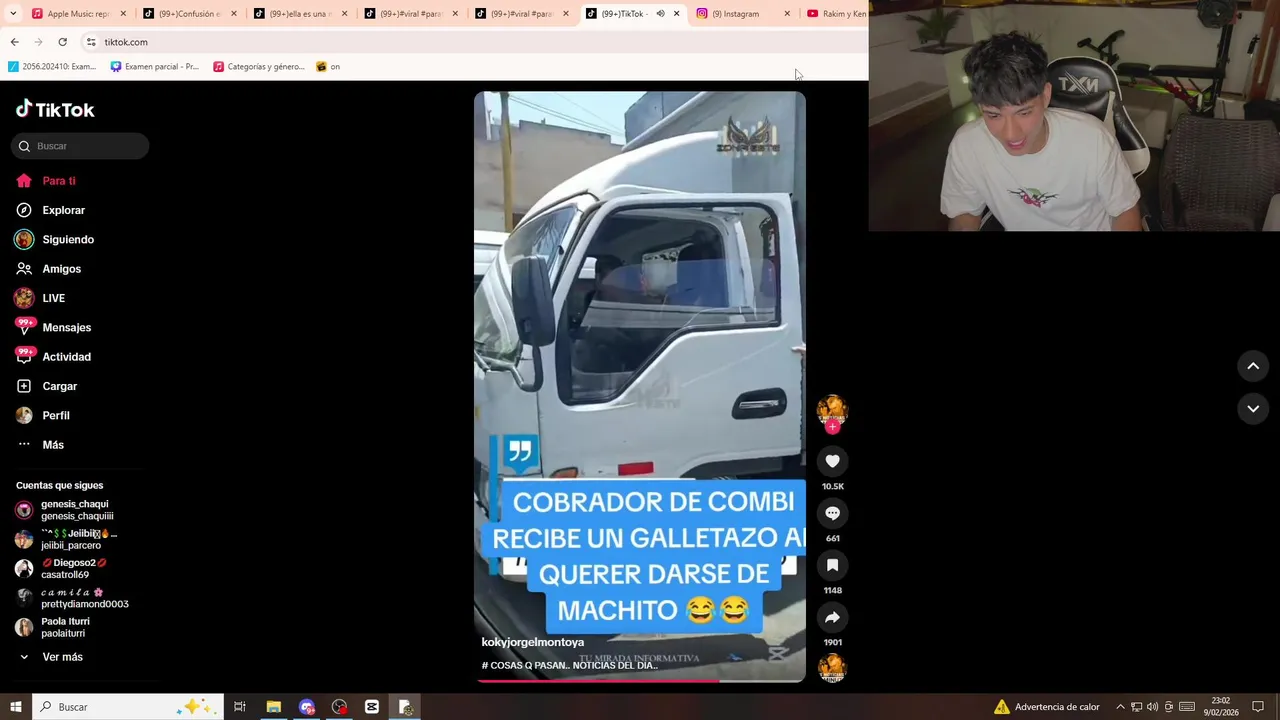Go back in browser history
The height and width of the screenshot is (720, 1280).
(14, 42)
